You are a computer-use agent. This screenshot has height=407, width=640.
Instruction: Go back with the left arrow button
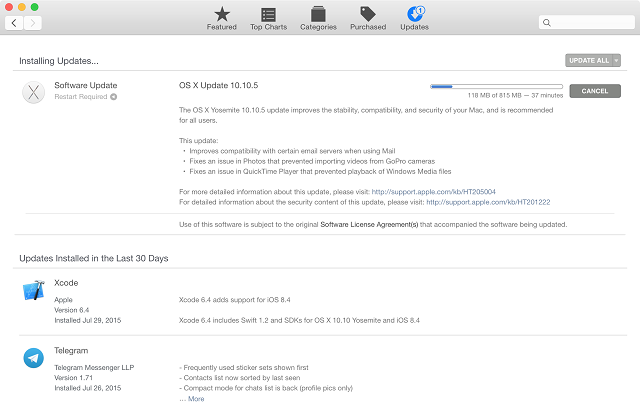[x=14, y=23]
